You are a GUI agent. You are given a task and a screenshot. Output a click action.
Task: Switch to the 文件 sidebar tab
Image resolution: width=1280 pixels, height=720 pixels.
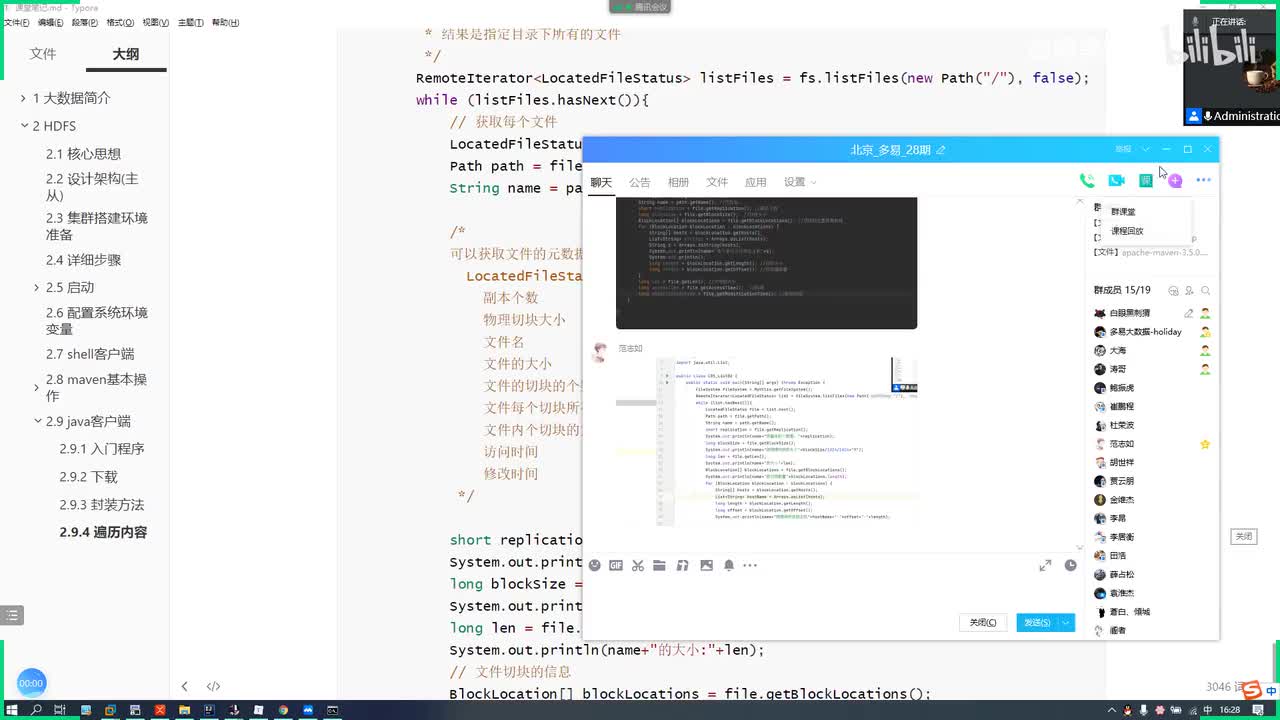43,54
